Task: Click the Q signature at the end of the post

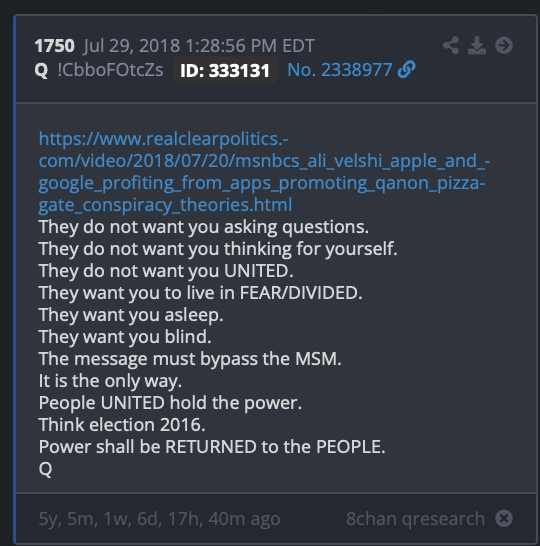Action: click(x=46, y=469)
